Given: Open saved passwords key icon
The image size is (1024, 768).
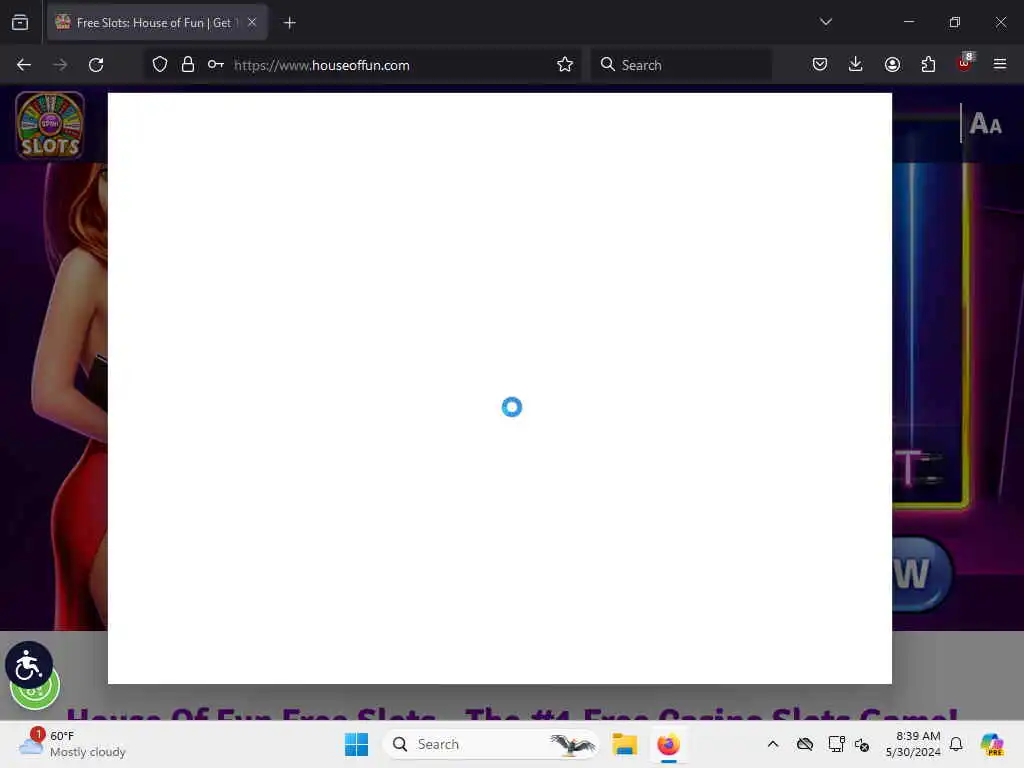Looking at the screenshot, I should pyautogui.click(x=216, y=65).
